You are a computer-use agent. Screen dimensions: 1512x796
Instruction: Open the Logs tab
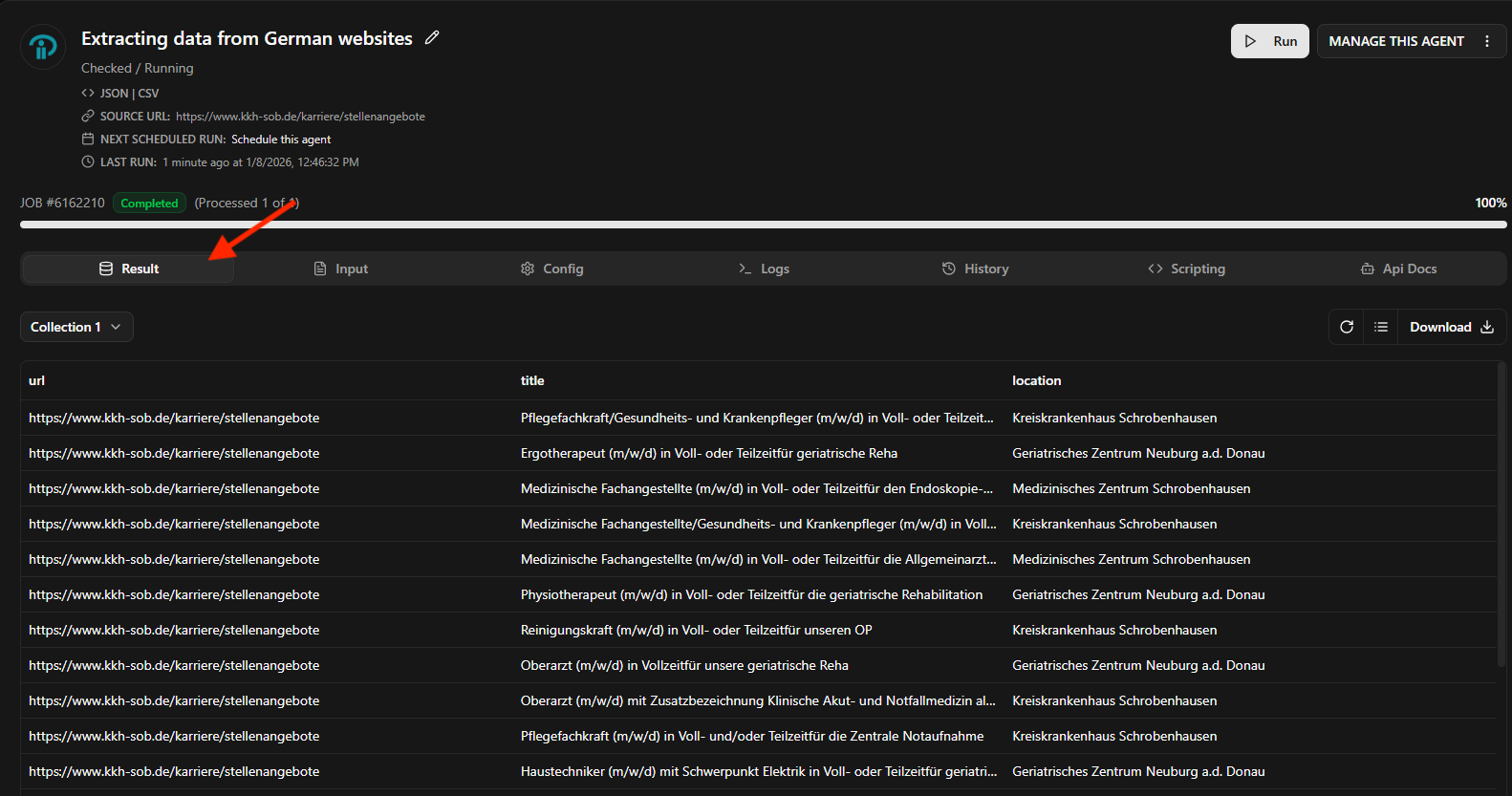(764, 269)
